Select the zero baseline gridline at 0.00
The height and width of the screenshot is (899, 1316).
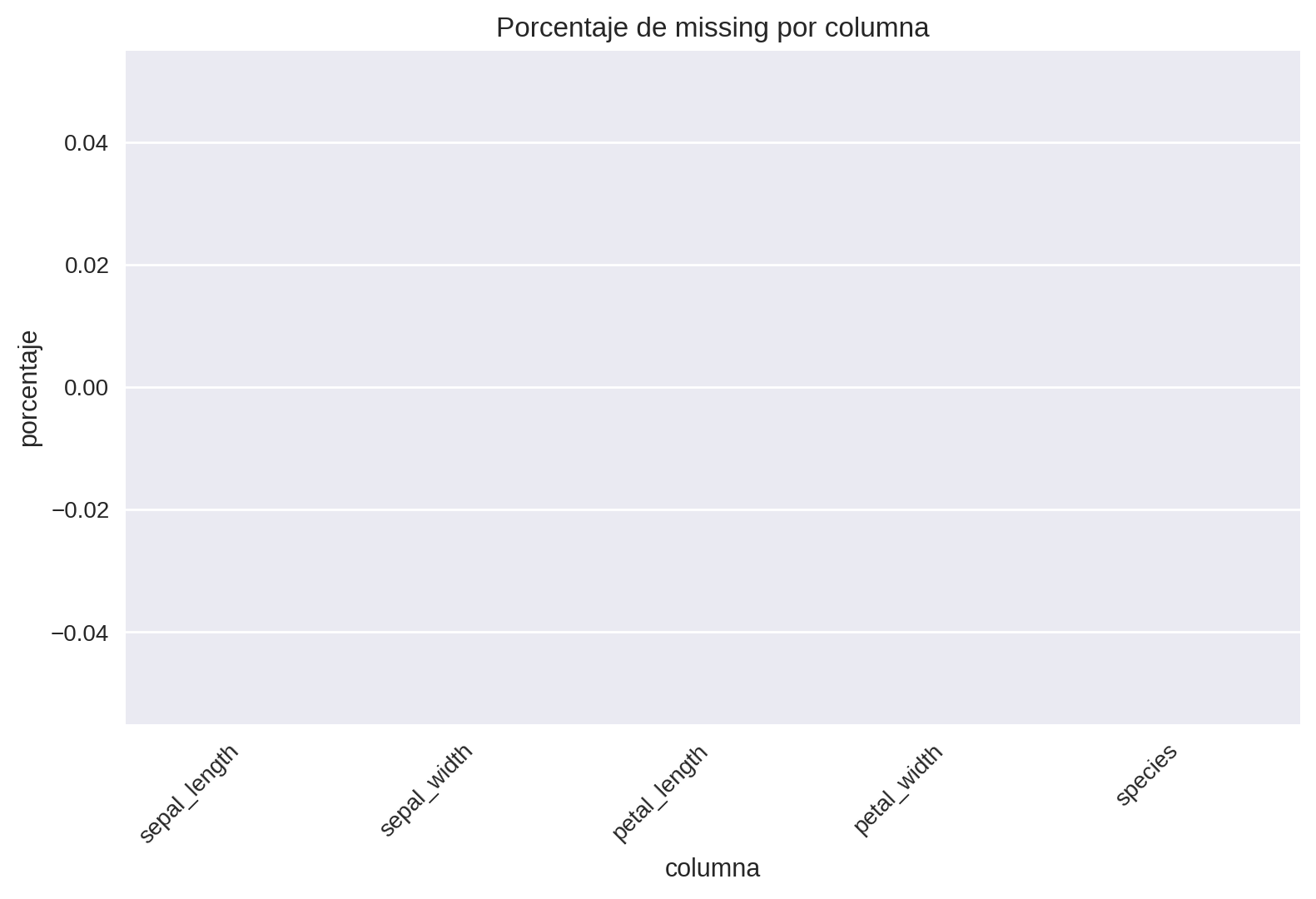[712, 387]
